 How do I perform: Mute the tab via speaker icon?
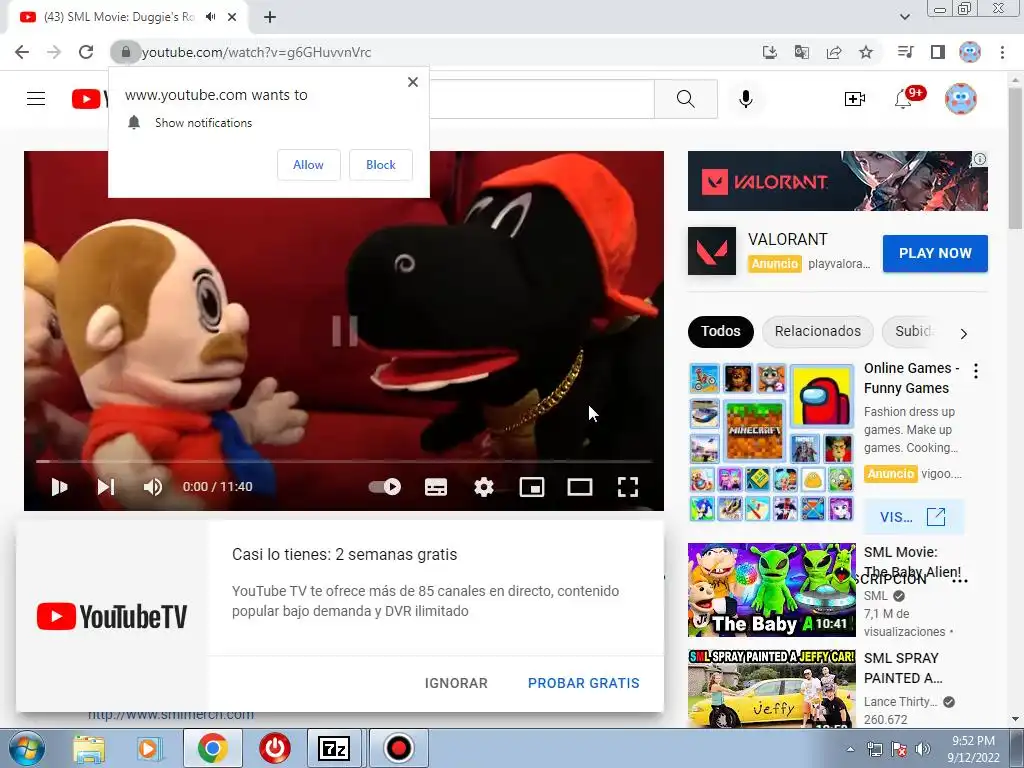click(211, 17)
